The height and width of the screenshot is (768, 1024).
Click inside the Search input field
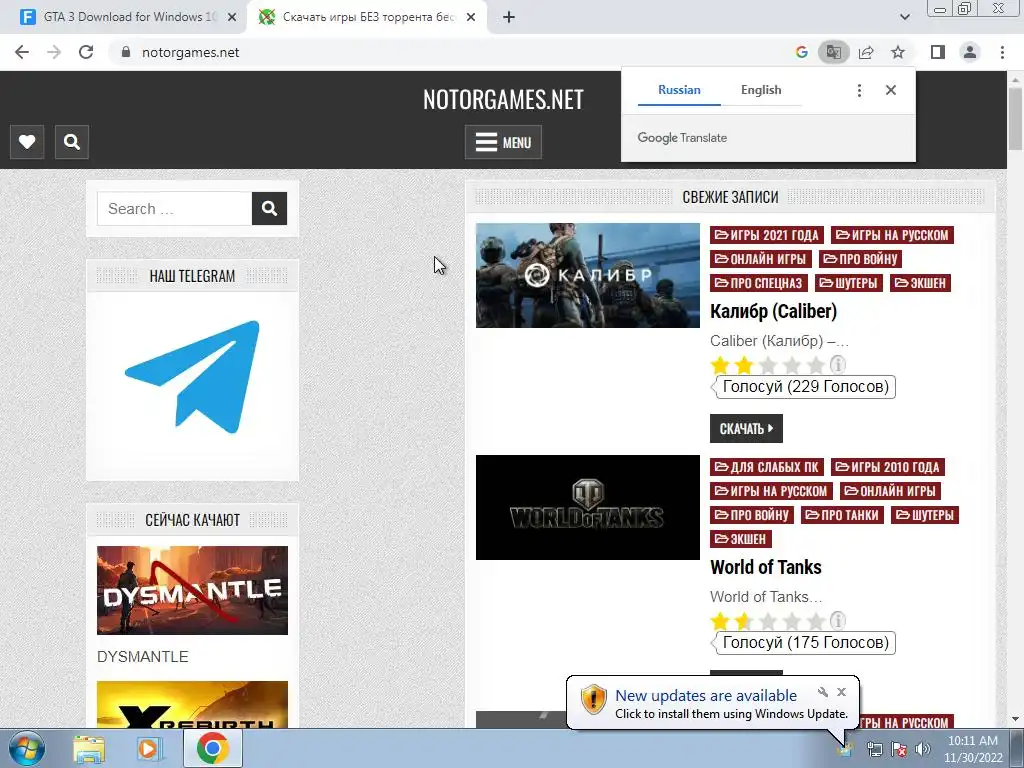[174, 208]
